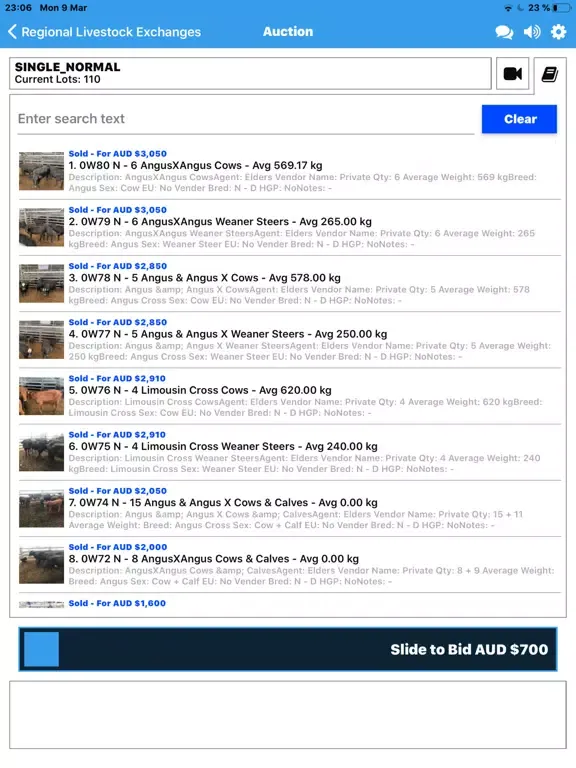Click Sold - For AUD $2,050 status
Viewport: 576px width, 768px height.
click(x=118, y=491)
